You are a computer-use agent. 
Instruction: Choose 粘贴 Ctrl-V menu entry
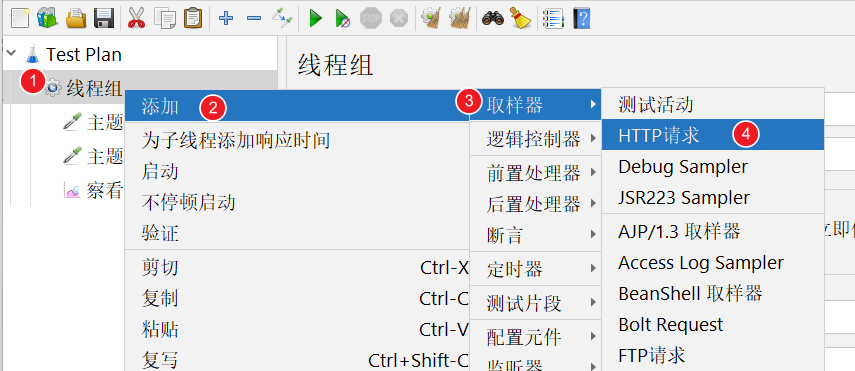(297, 330)
